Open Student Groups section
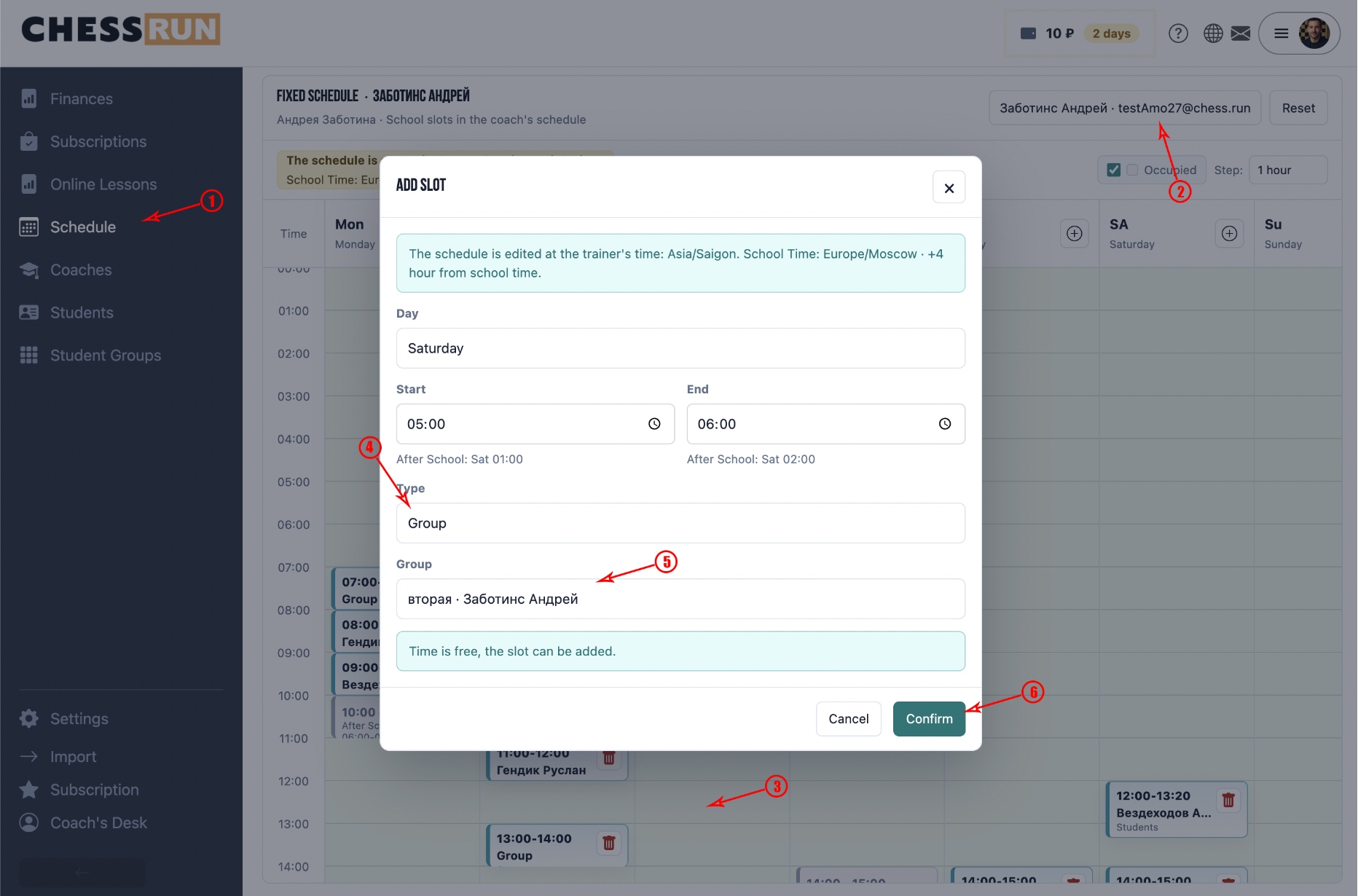Viewport: 1358px width, 896px height. [105, 355]
